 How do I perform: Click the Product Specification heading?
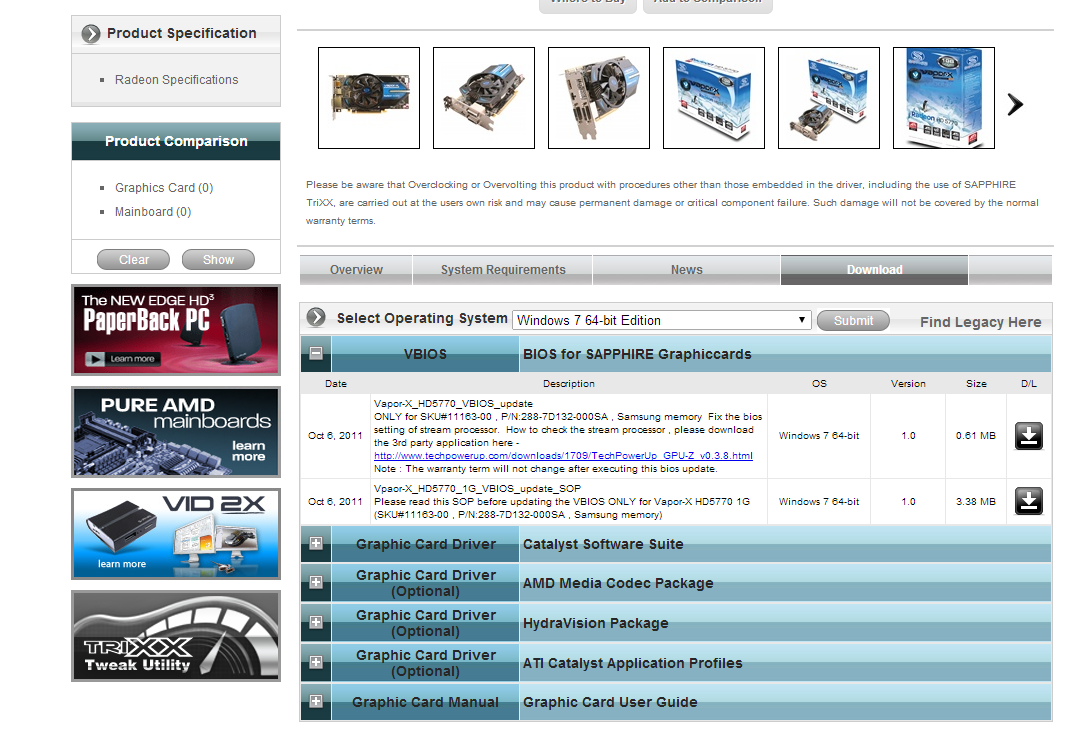pos(182,33)
